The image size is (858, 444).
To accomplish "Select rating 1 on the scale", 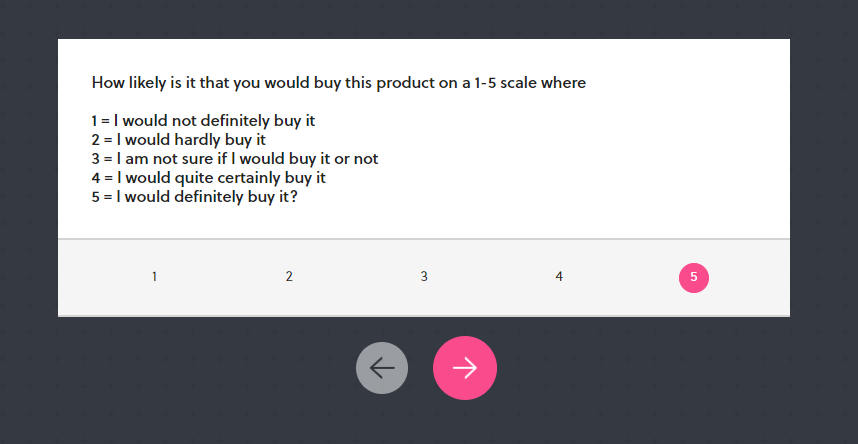I will [154, 277].
